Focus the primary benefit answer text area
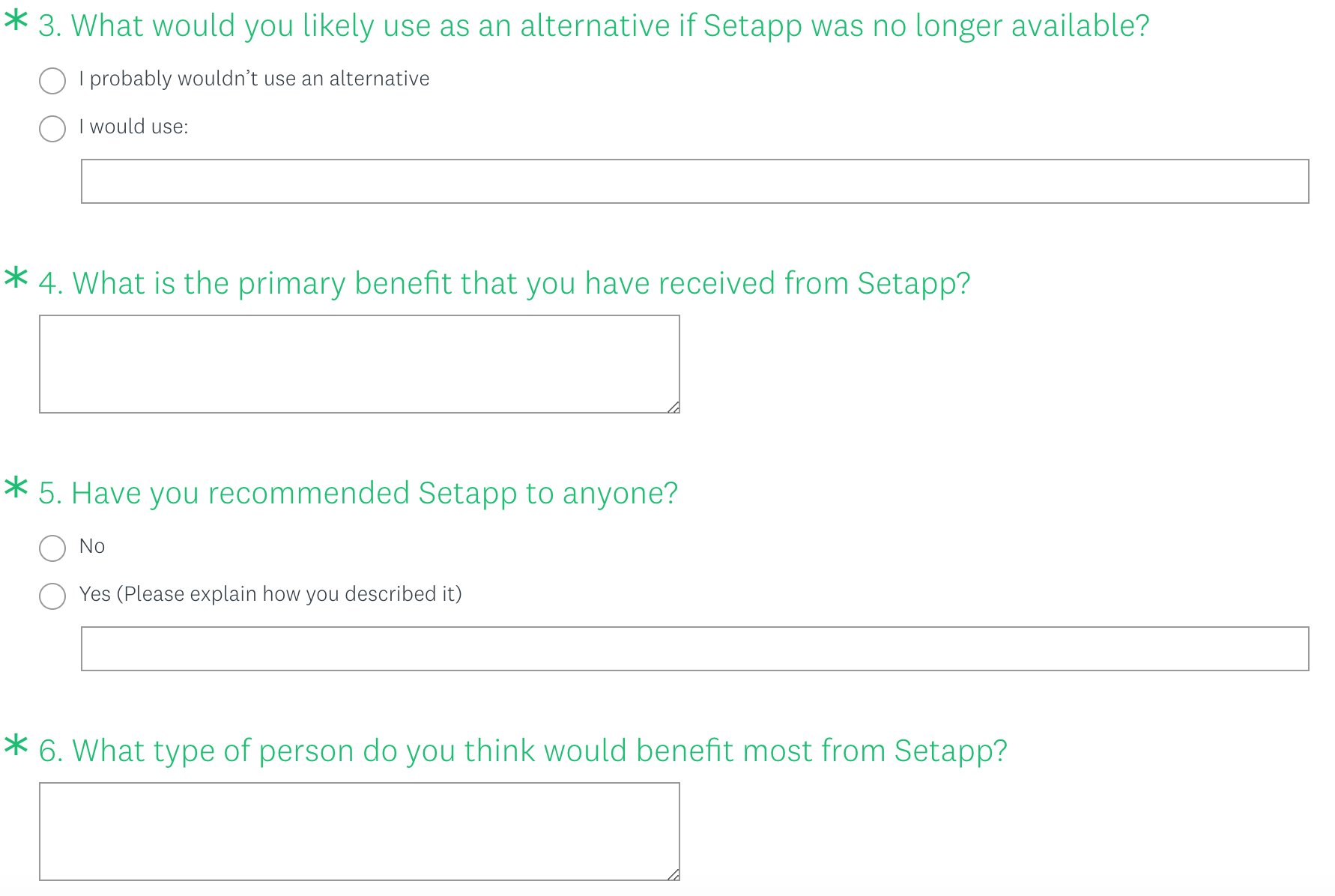1335x896 pixels. 359,364
